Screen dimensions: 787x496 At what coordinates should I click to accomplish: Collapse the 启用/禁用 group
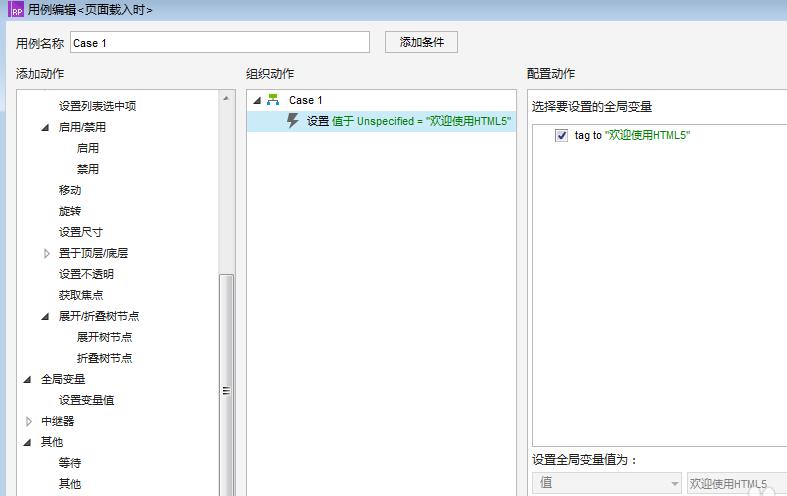45,128
